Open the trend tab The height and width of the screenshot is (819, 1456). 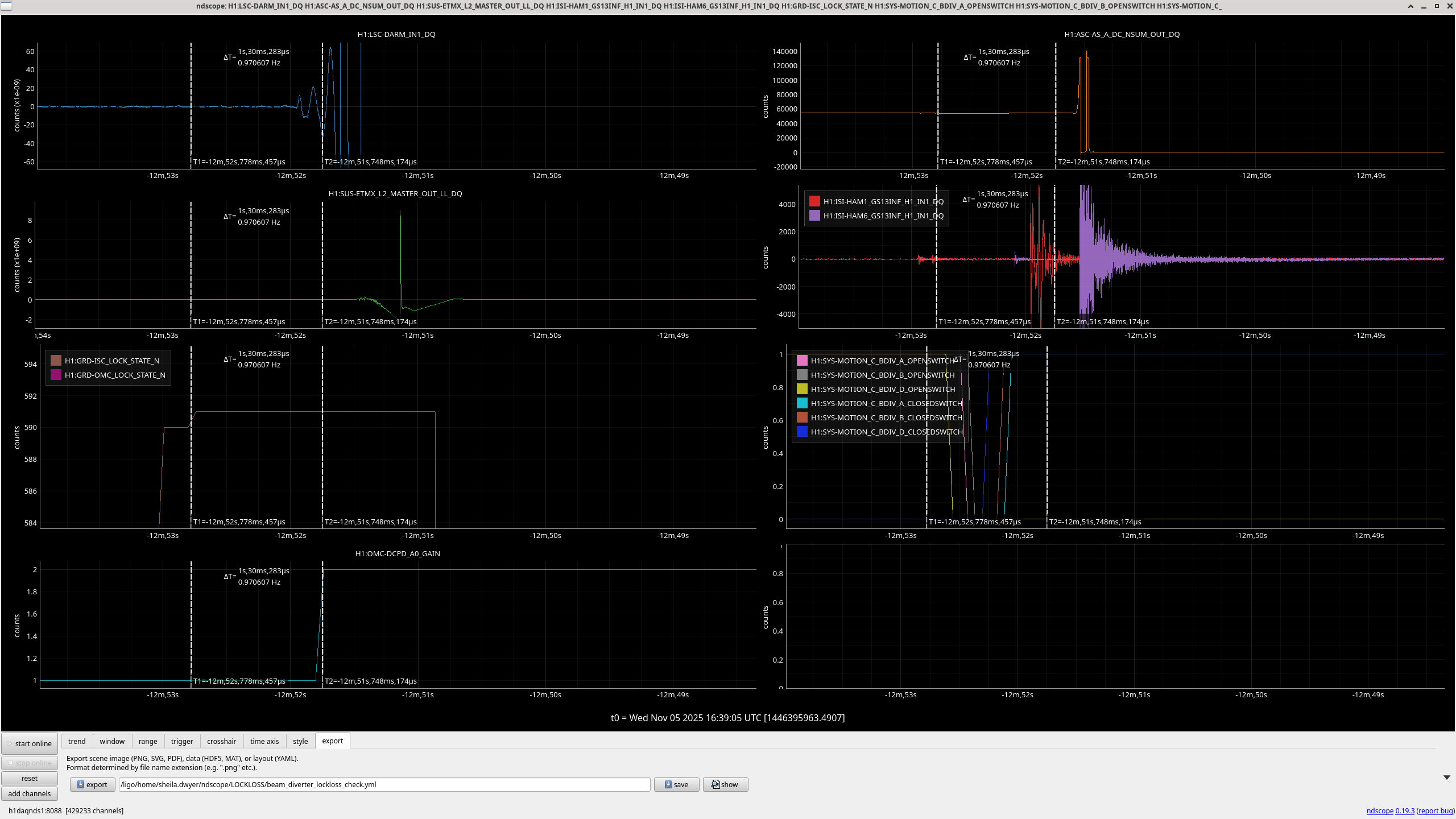point(77,741)
